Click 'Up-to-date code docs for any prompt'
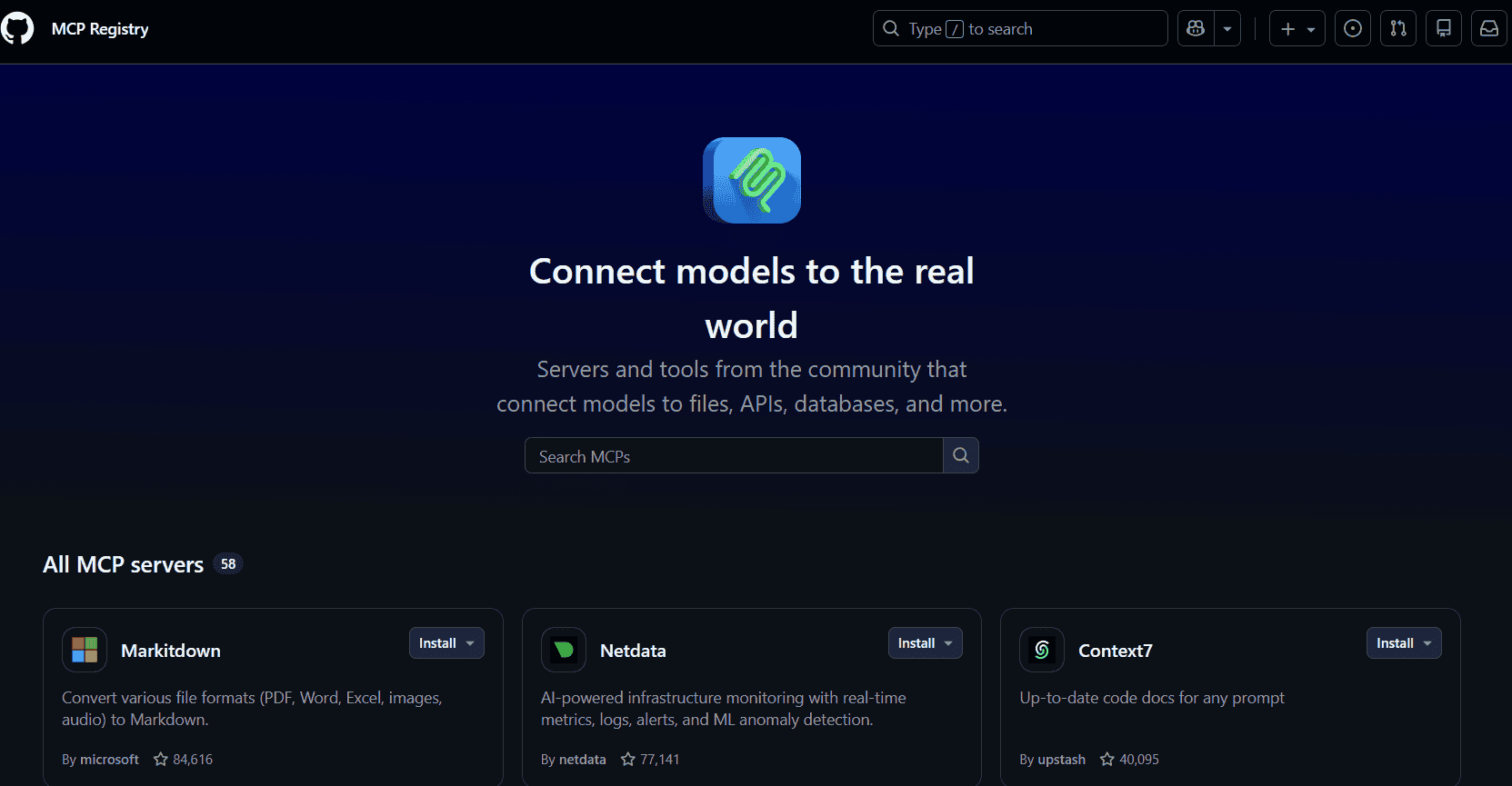 tap(1152, 698)
